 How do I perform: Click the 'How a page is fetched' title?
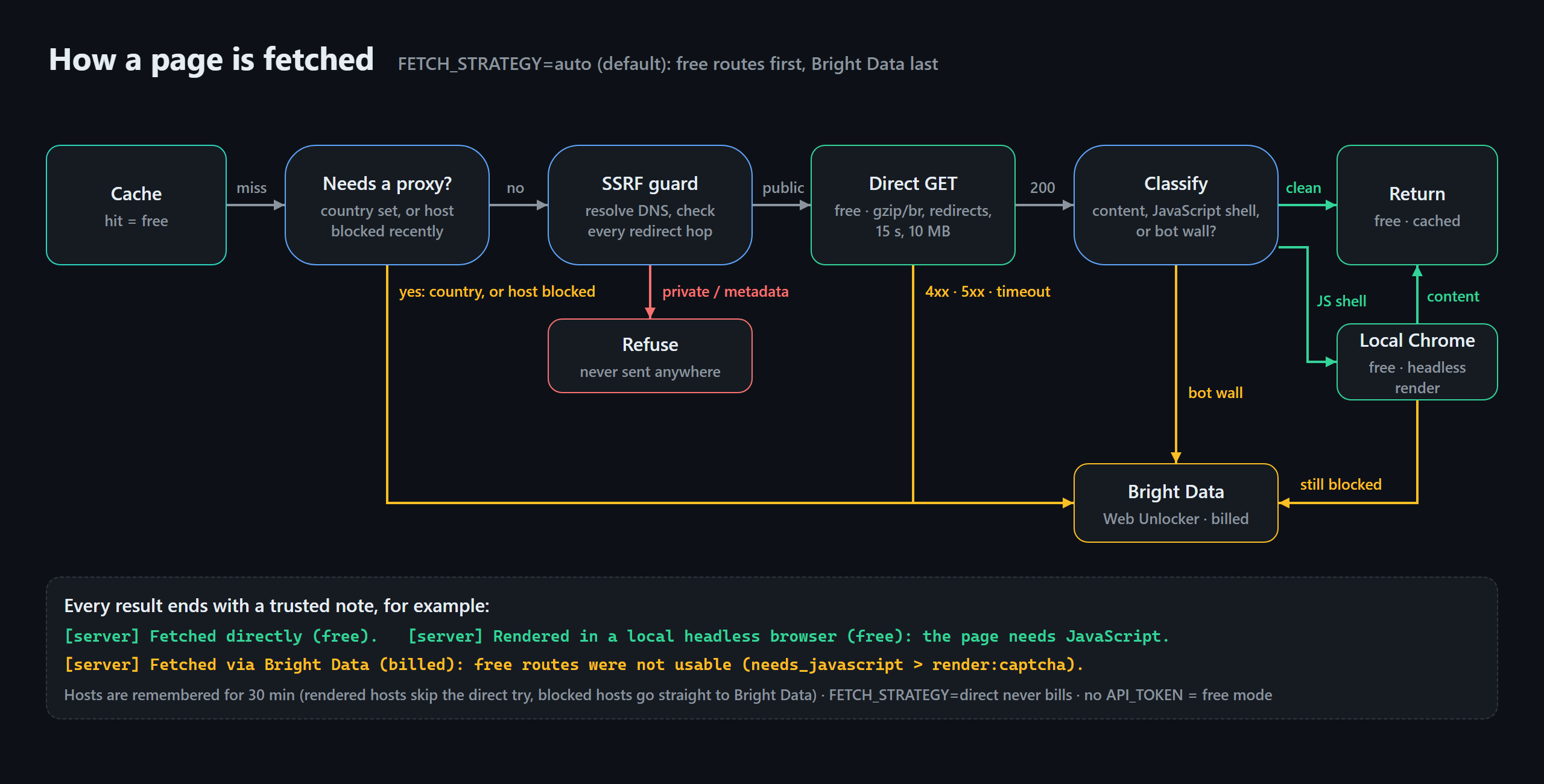point(212,60)
